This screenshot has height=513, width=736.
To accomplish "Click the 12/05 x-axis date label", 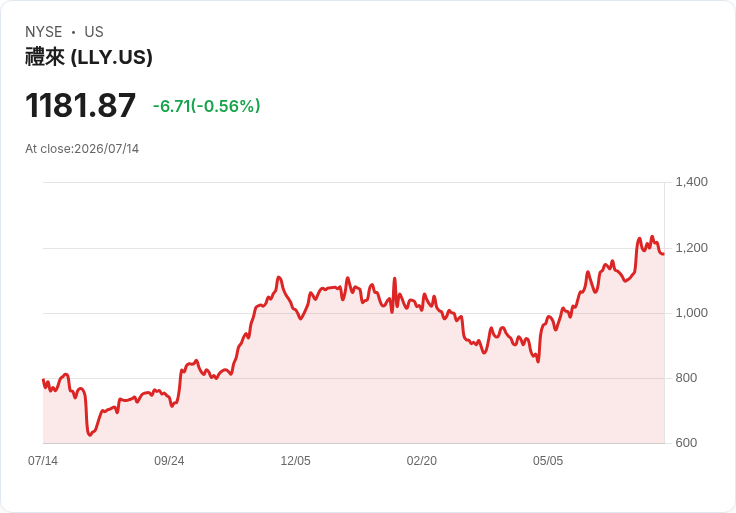I will coord(295,461).
